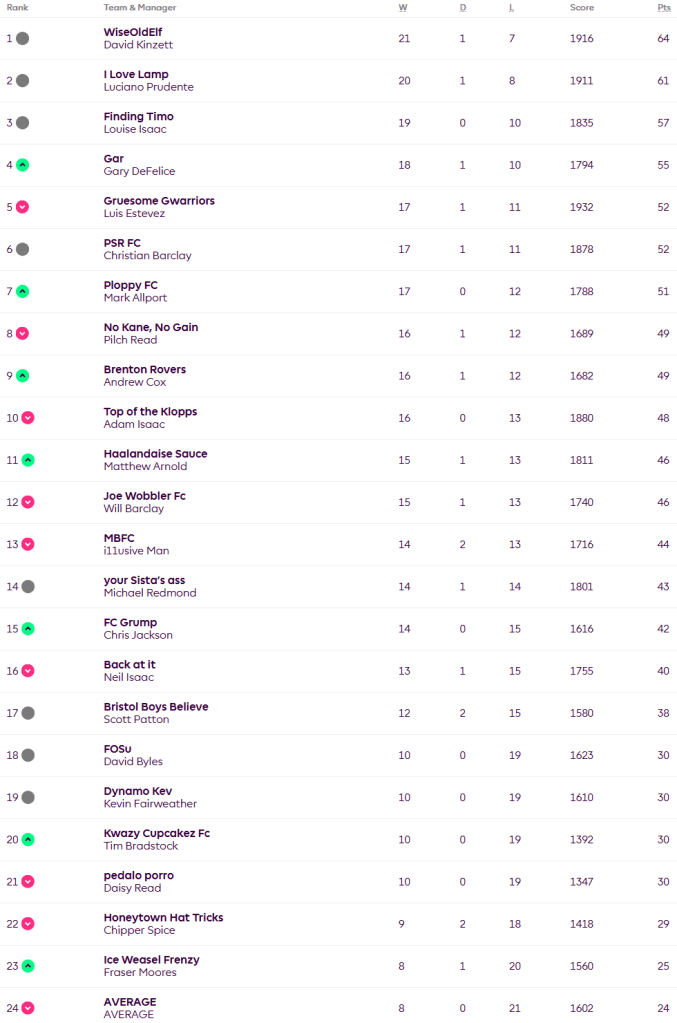The image size is (677, 1023).
Task: Click the L column header
Action: (x=511, y=7)
